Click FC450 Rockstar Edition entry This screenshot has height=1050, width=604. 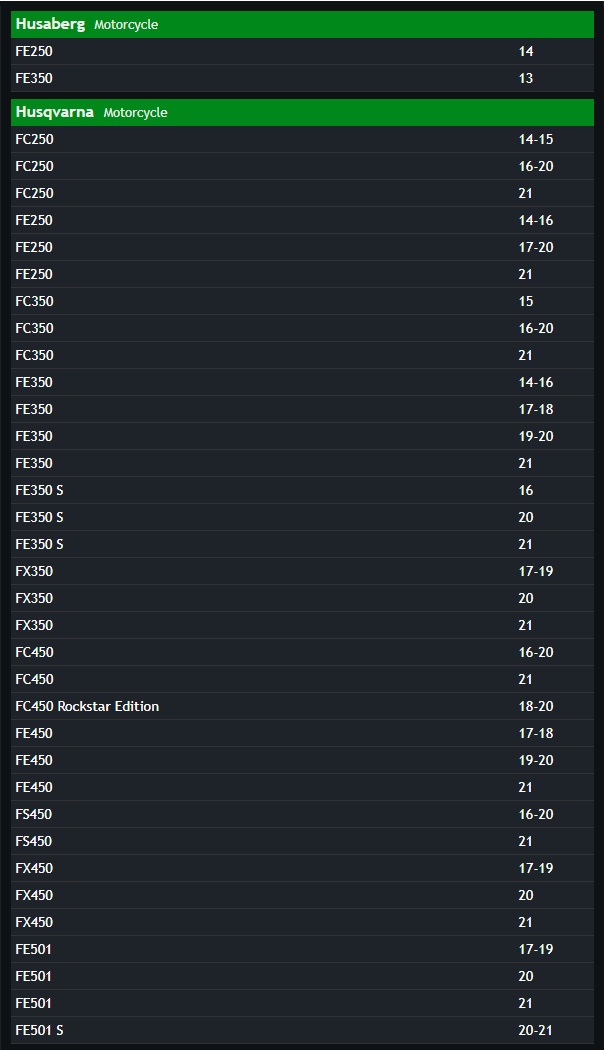pos(302,706)
